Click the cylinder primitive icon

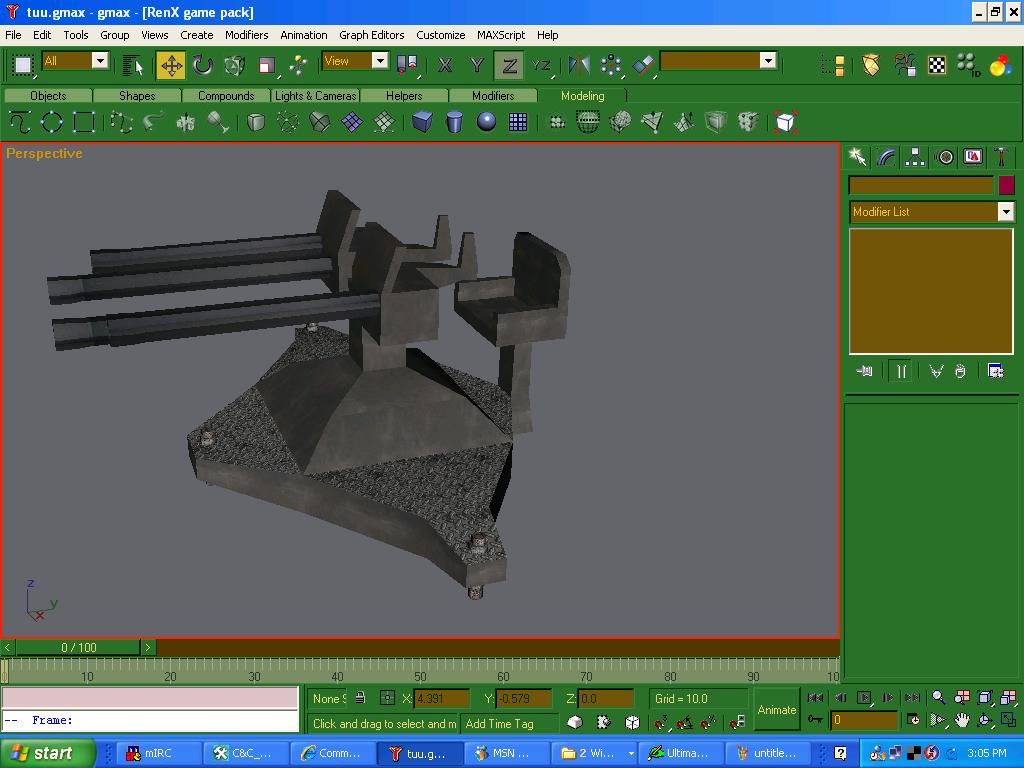pyautogui.click(x=454, y=122)
